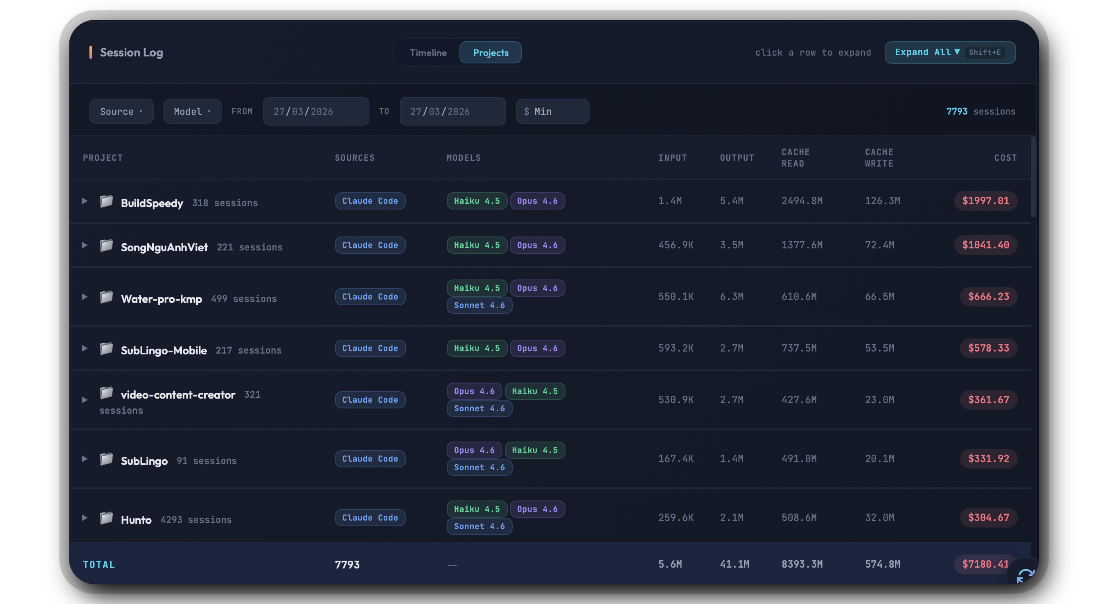Screen dimensions: 1108x604
Task: Click the Hunto folder icon
Action: (x=106, y=519)
